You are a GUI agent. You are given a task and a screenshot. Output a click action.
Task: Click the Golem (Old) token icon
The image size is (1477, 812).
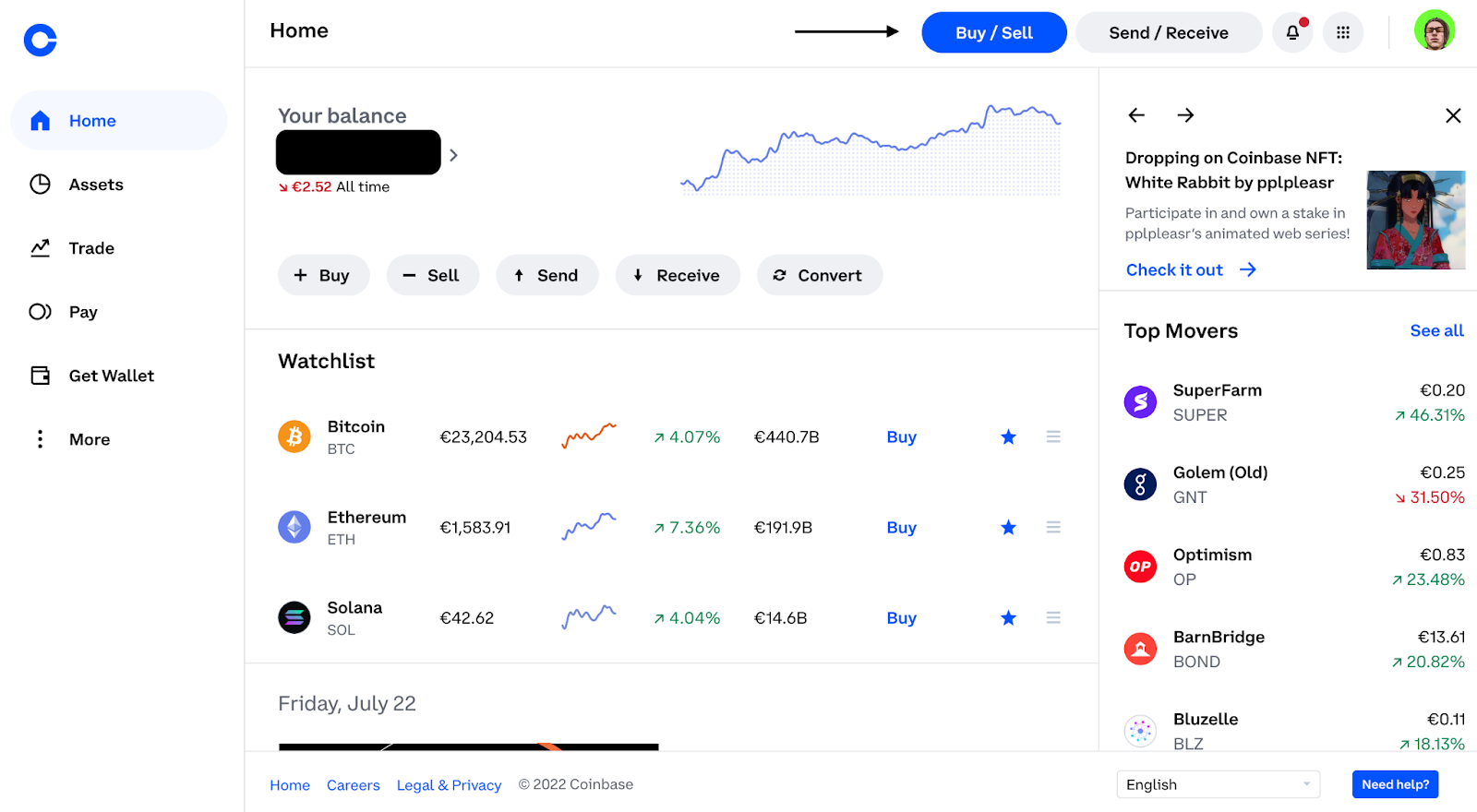(x=1140, y=484)
